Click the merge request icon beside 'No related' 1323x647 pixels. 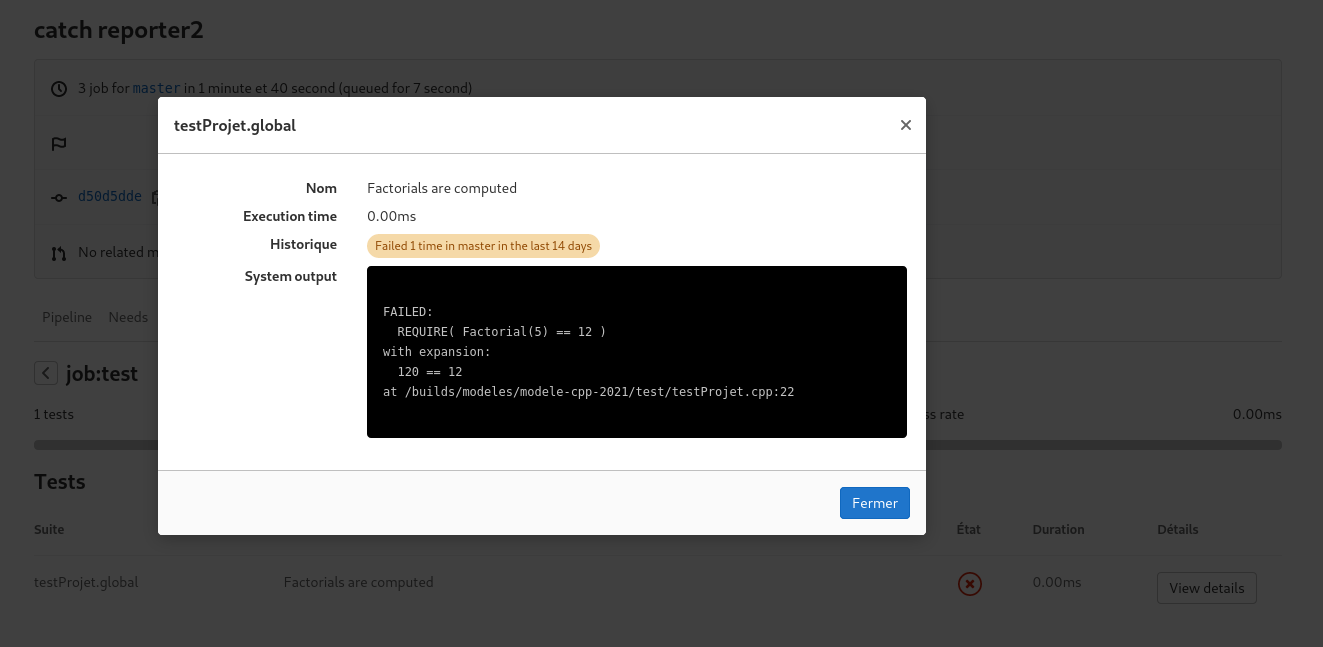coord(59,252)
